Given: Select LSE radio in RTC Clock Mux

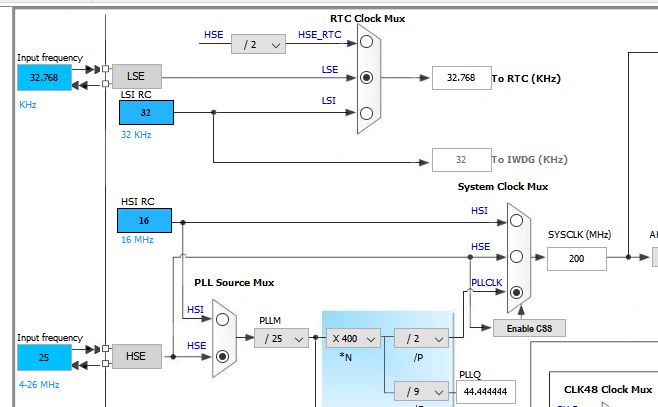Looking at the screenshot, I should click(366, 78).
